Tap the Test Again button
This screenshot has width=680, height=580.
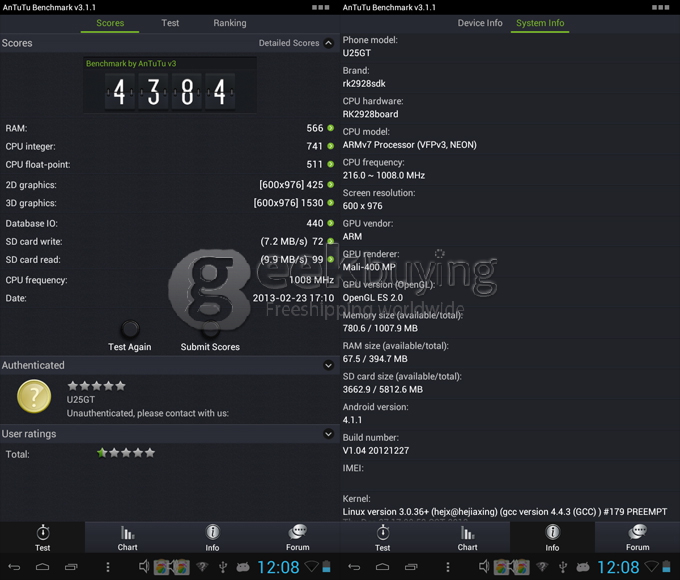130,336
